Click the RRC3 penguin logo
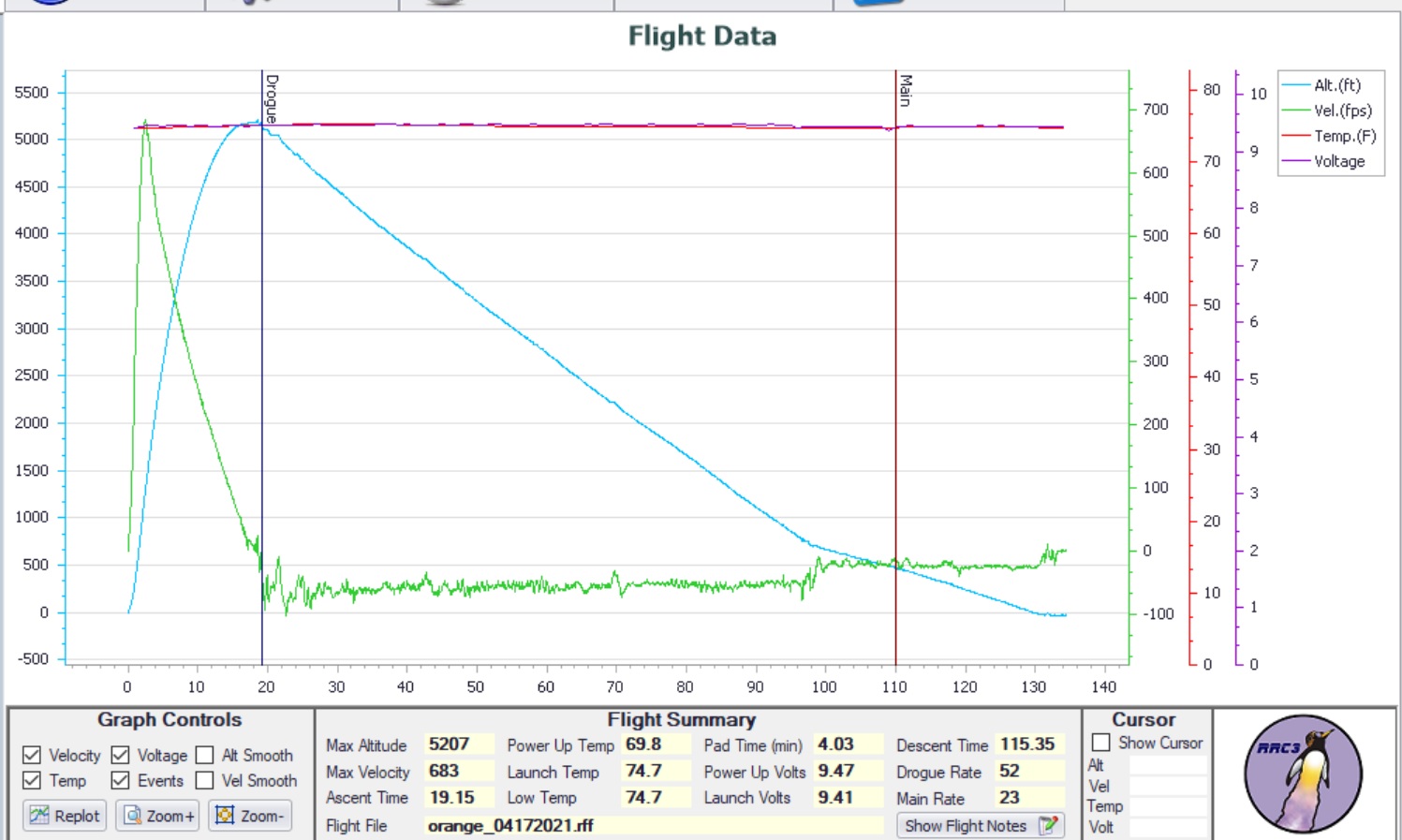 click(1302, 774)
